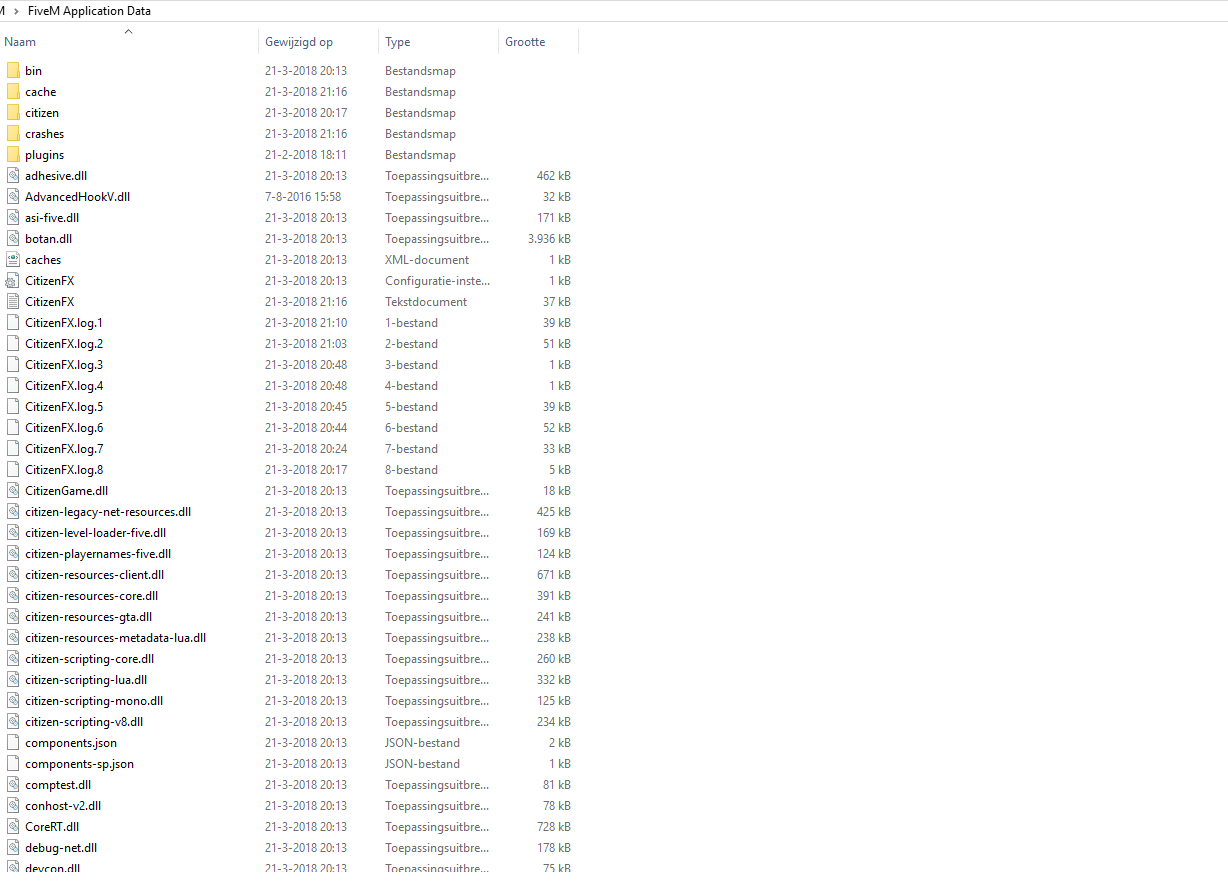Click the botan.dll file icon
This screenshot has width=1228, height=884.
(13, 238)
